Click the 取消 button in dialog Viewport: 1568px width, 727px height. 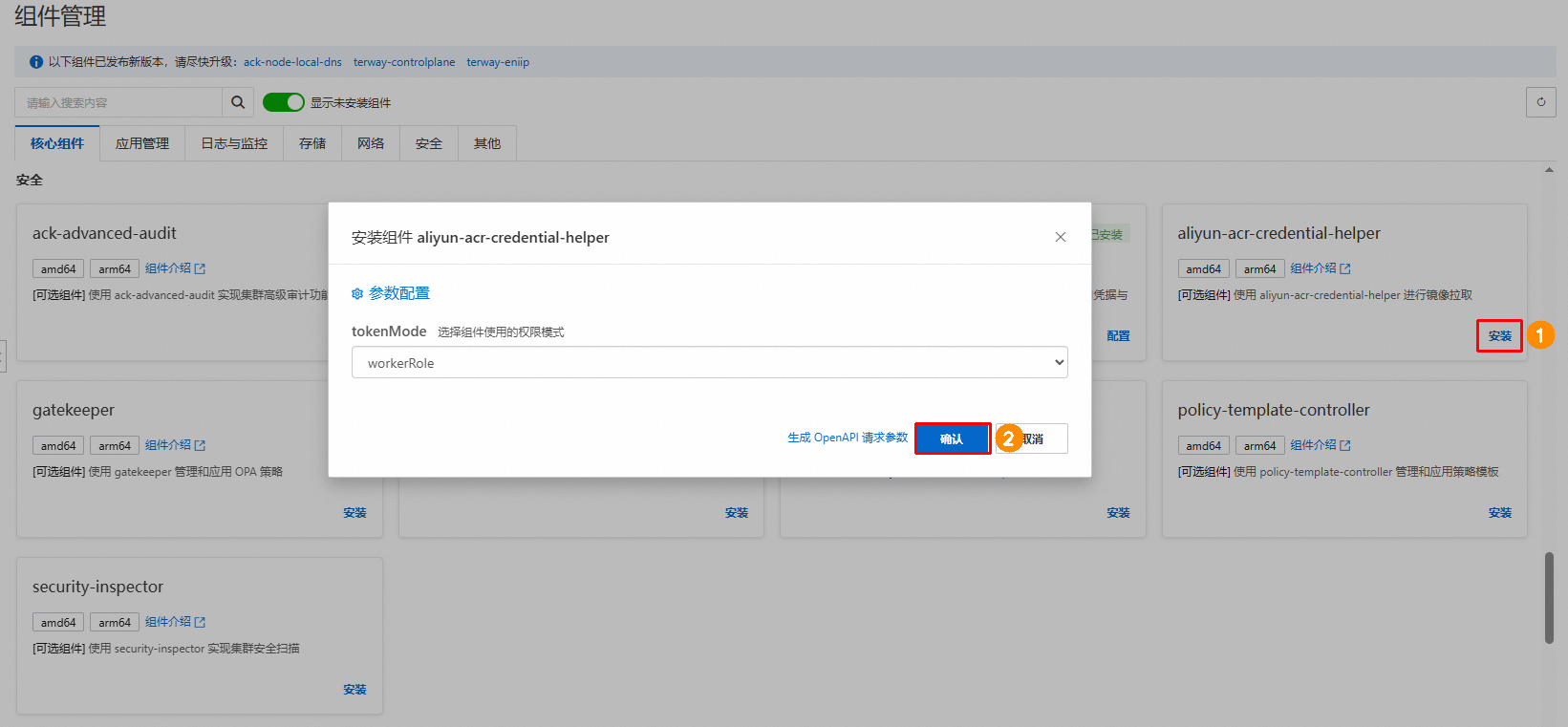tap(1032, 438)
